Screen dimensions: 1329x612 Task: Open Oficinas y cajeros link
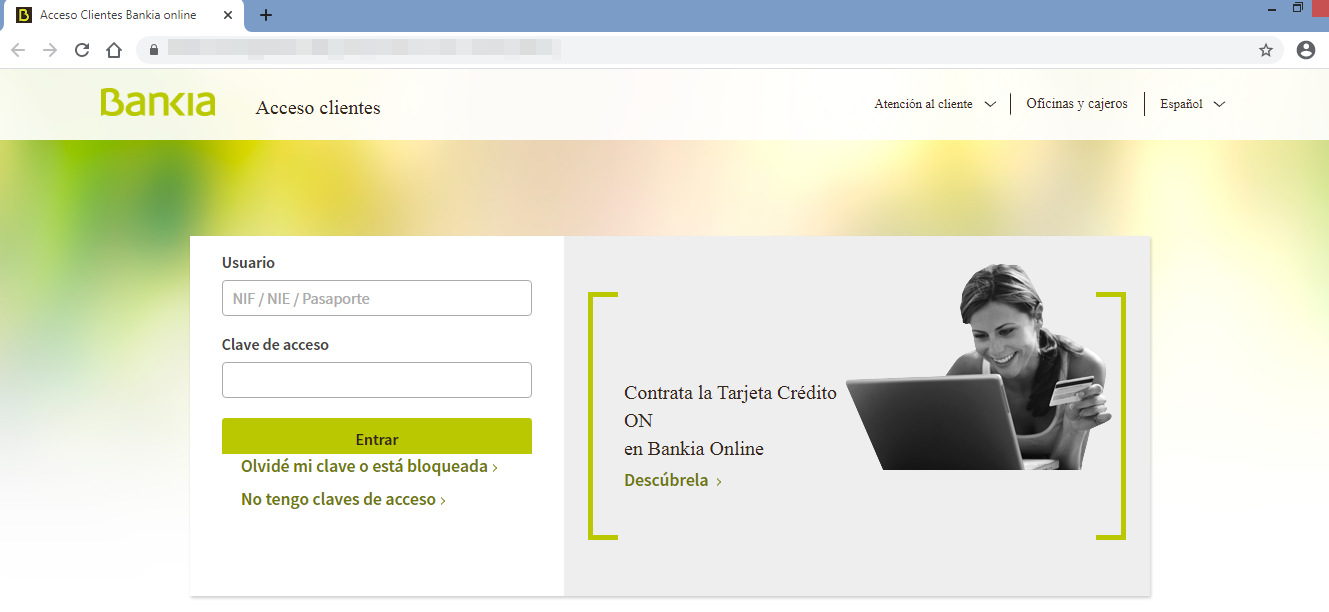pos(1077,104)
